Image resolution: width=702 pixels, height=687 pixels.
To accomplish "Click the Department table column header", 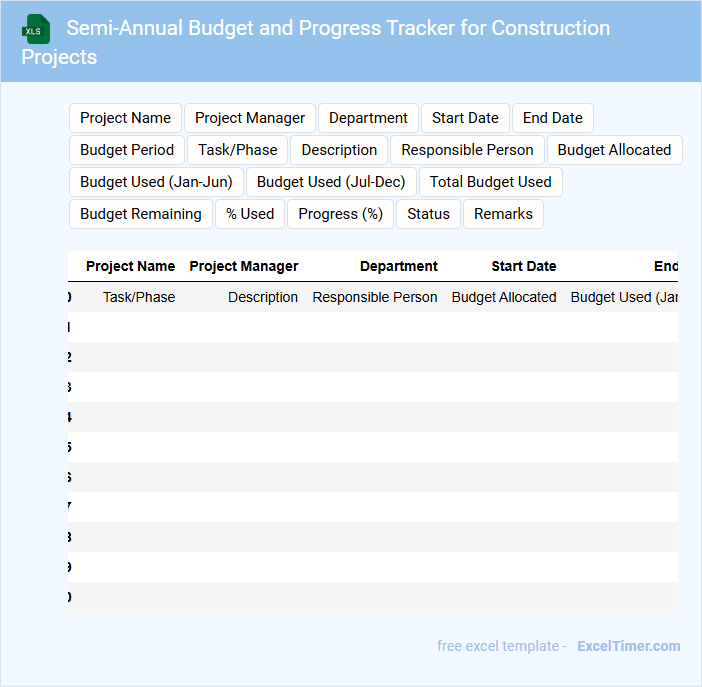I will tap(398, 266).
